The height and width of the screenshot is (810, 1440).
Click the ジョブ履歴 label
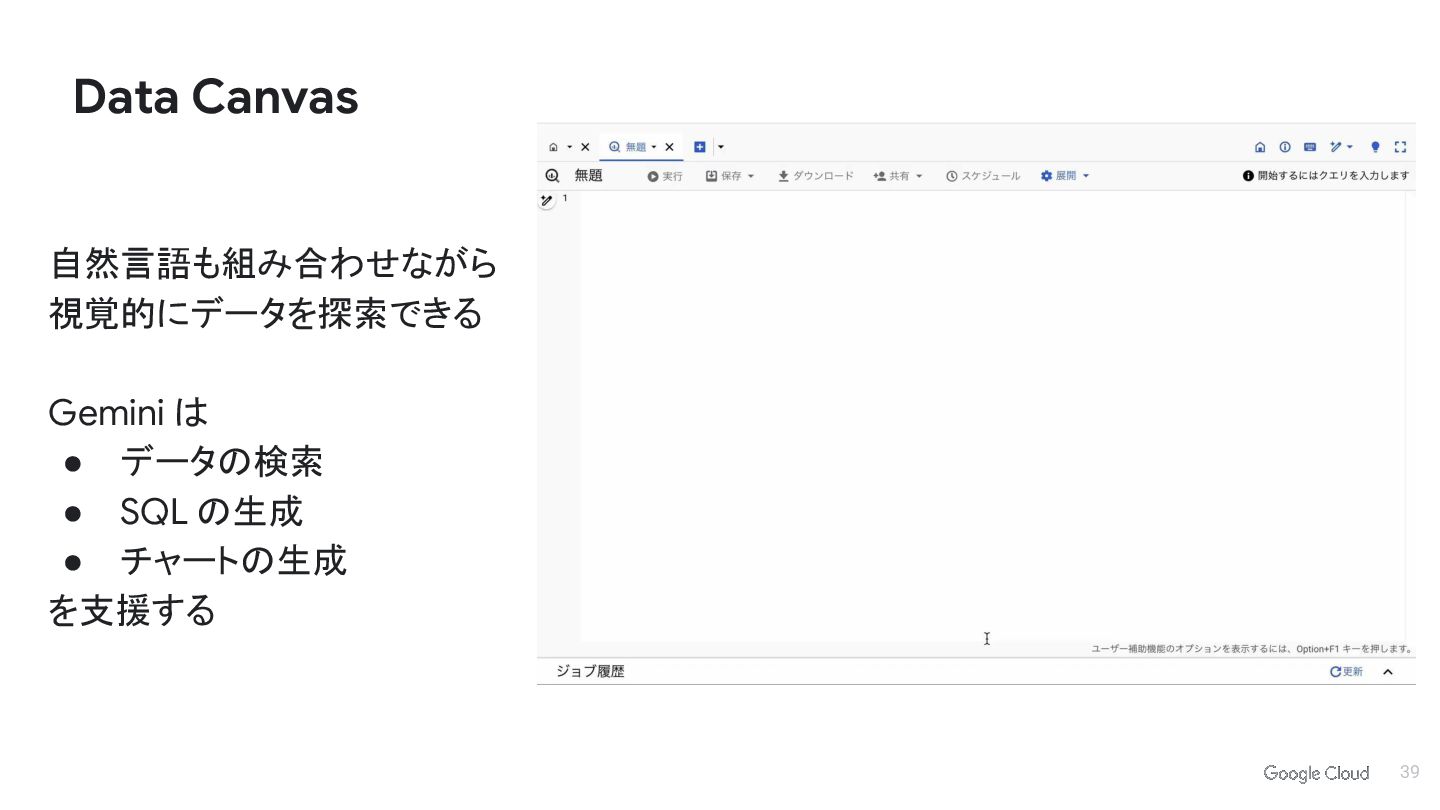point(590,672)
